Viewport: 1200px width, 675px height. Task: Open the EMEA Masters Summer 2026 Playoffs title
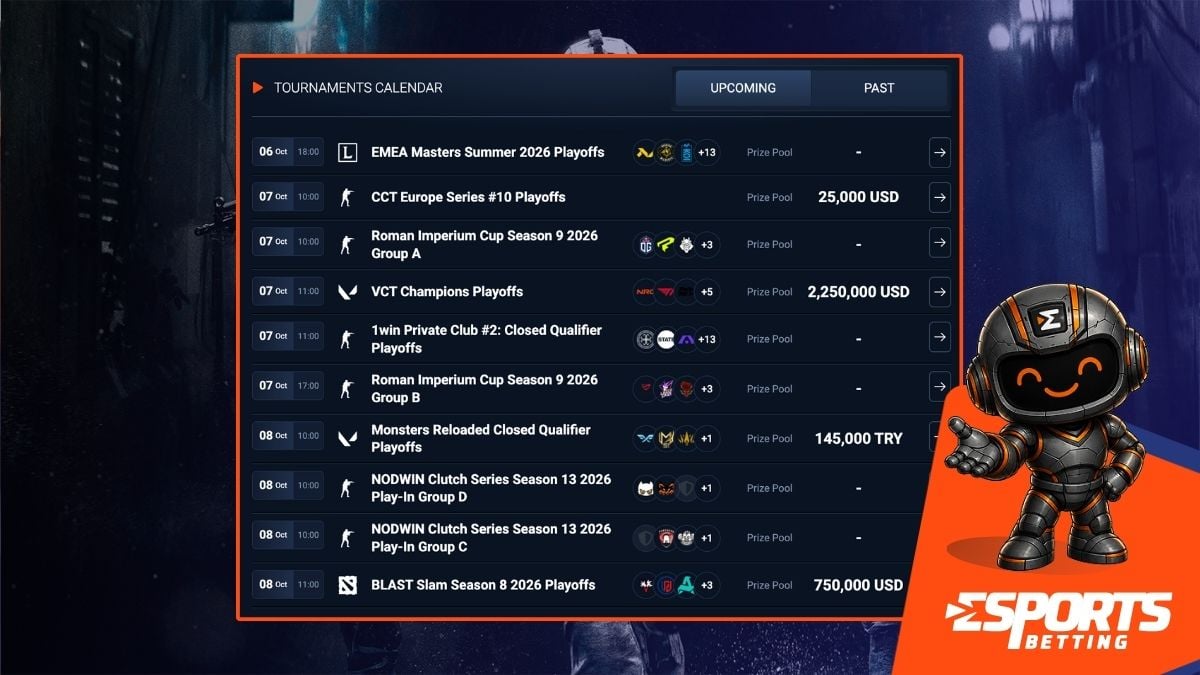(488, 153)
